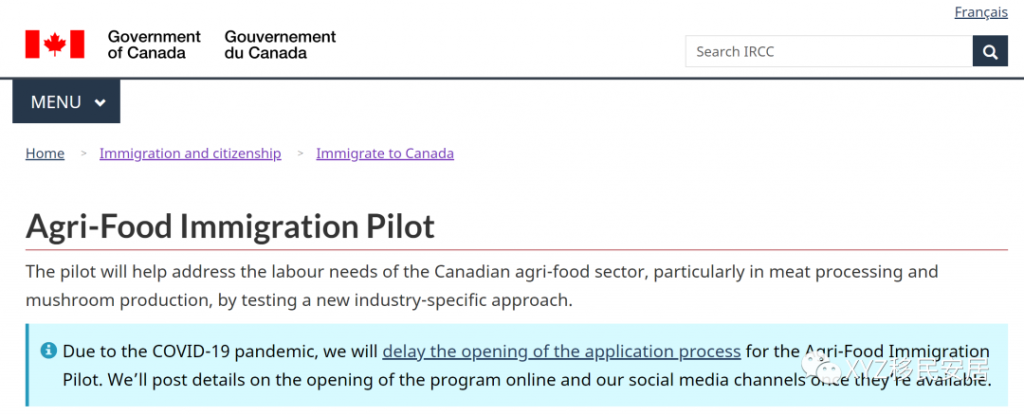Click the second breadcrumb separator arrow

pos(300,154)
